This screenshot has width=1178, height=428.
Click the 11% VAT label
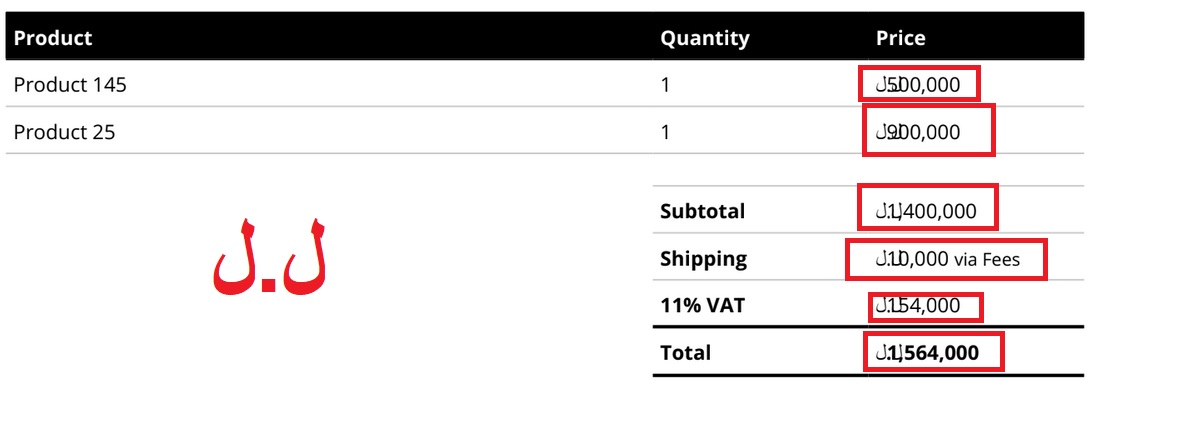tap(702, 306)
